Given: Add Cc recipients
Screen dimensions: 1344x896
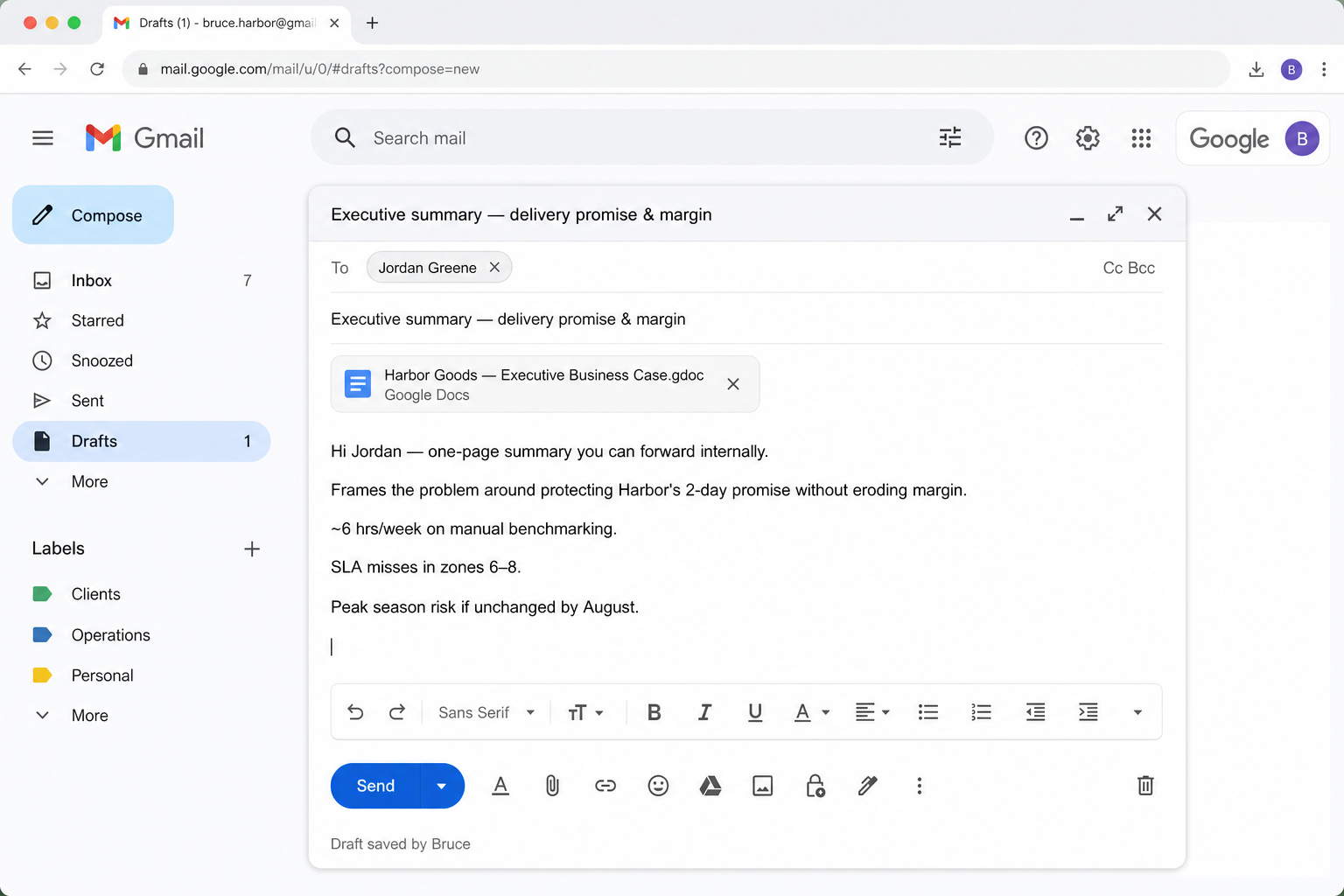Looking at the screenshot, I should (x=1113, y=268).
